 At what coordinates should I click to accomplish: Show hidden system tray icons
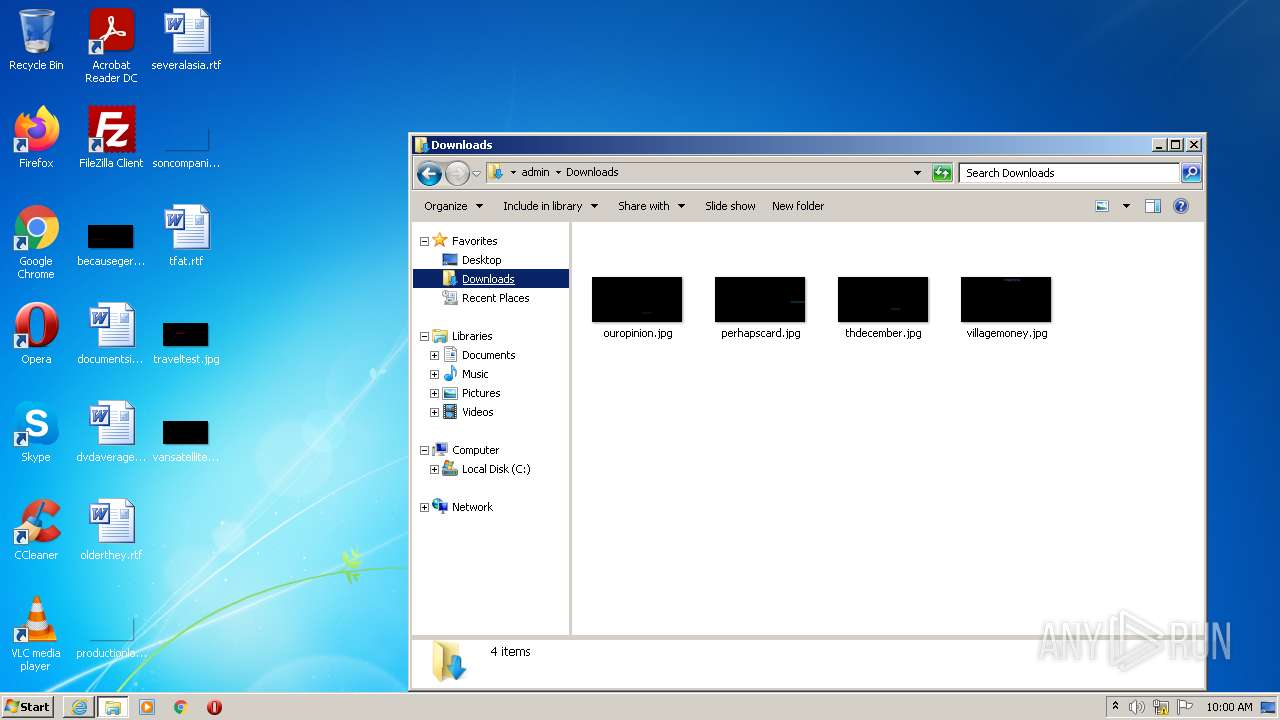tap(1115, 707)
